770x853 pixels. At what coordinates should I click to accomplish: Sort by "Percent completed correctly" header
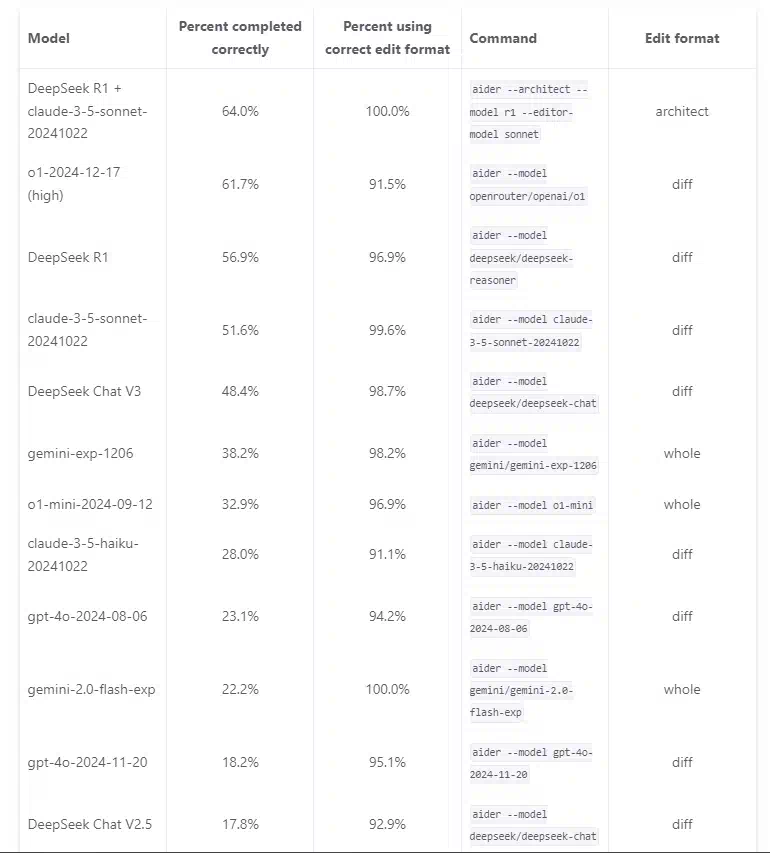240,38
